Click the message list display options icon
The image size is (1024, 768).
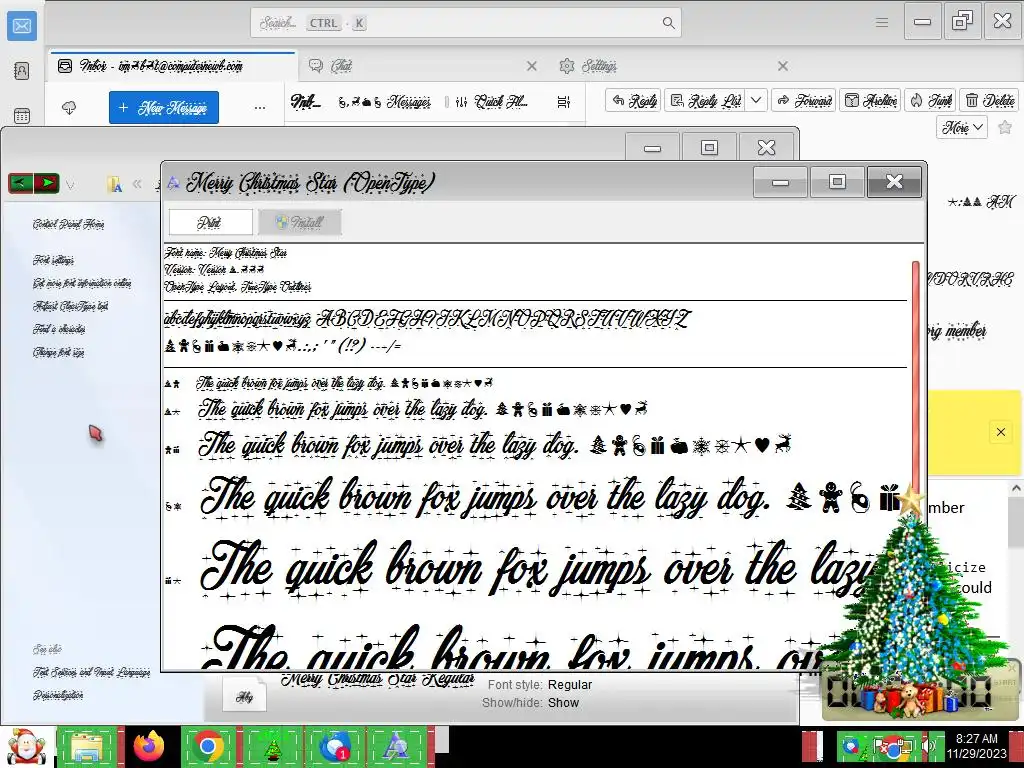point(564,102)
